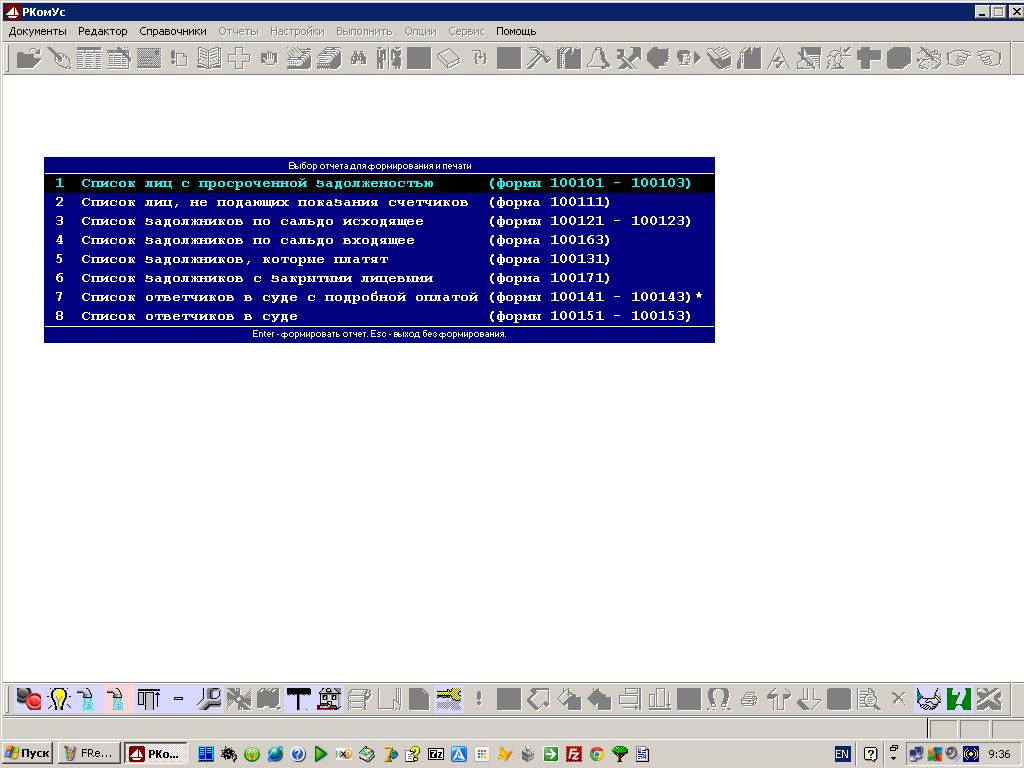Open the Помощь menu
1024x768 pixels.
click(516, 31)
